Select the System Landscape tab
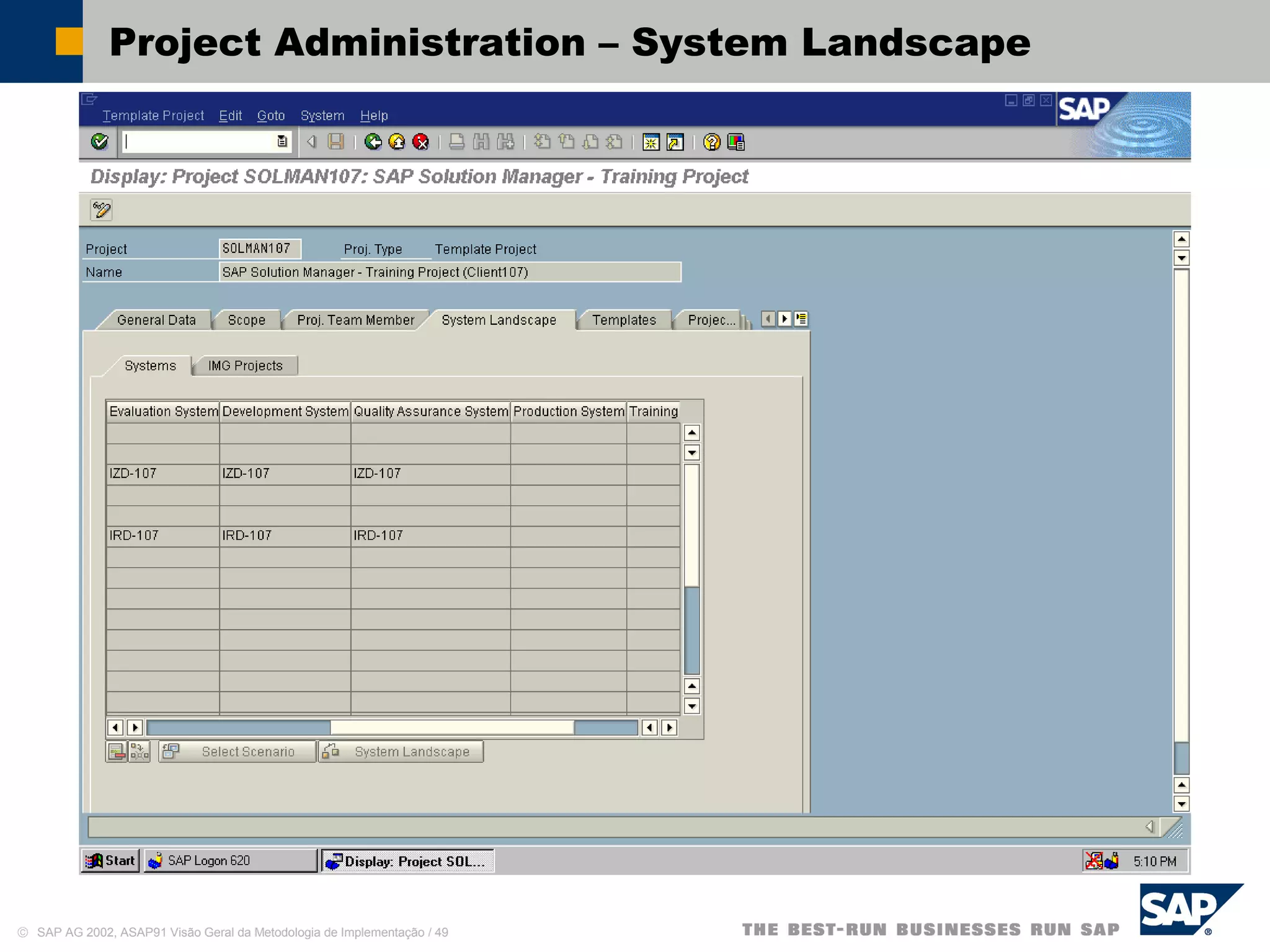This screenshot has height=952, width=1270. coord(499,320)
